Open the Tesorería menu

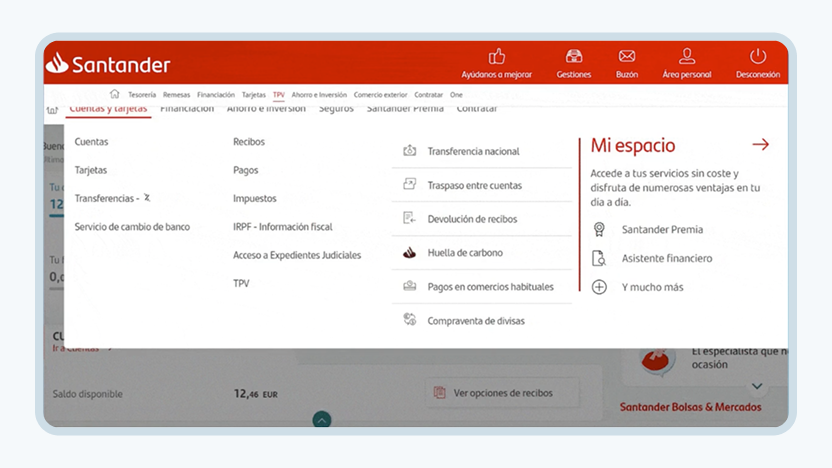(x=142, y=95)
